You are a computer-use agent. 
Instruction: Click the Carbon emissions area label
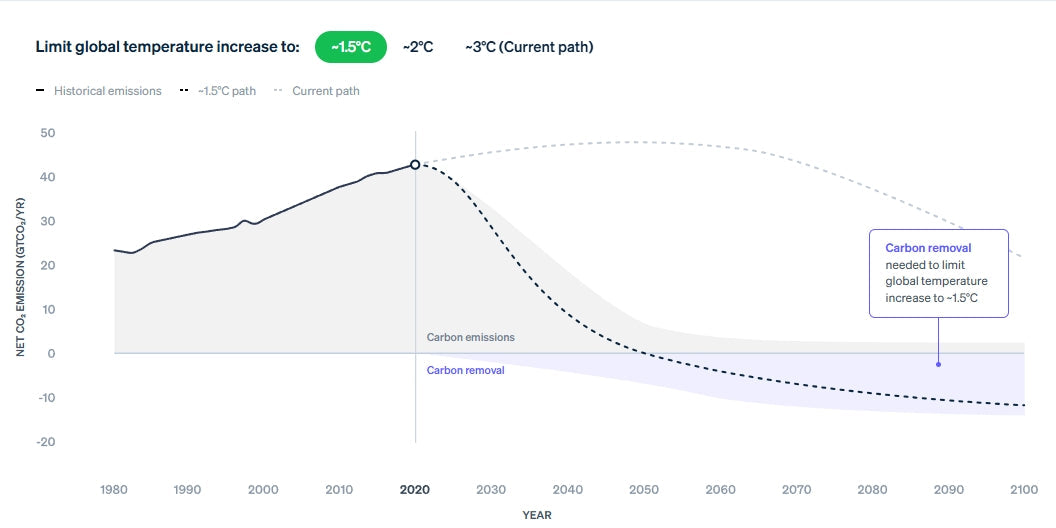pos(471,337)
